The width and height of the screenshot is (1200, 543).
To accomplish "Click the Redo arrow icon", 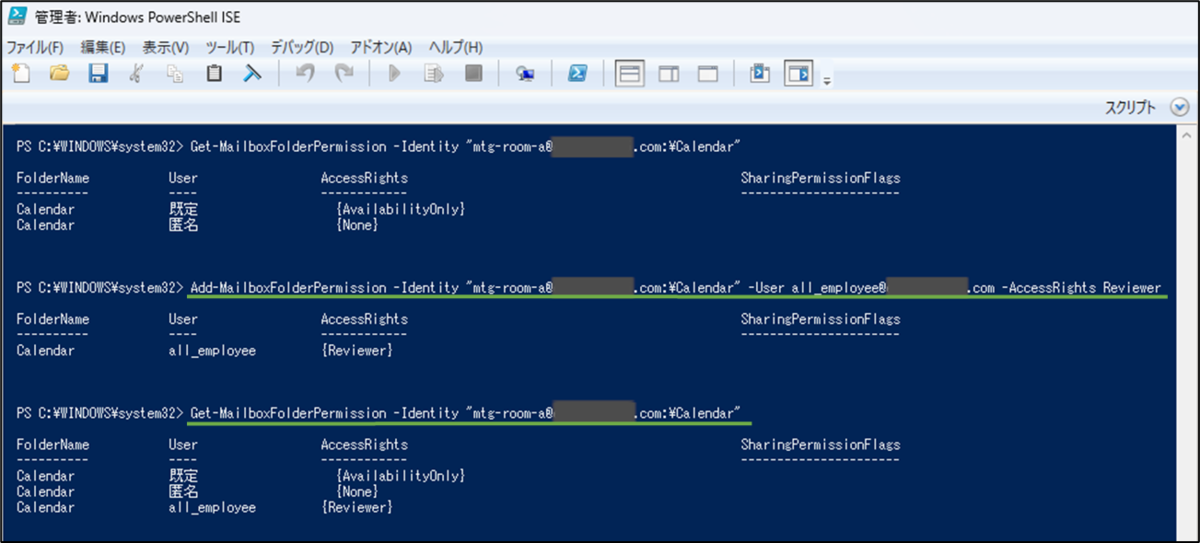I will (344, 73).
